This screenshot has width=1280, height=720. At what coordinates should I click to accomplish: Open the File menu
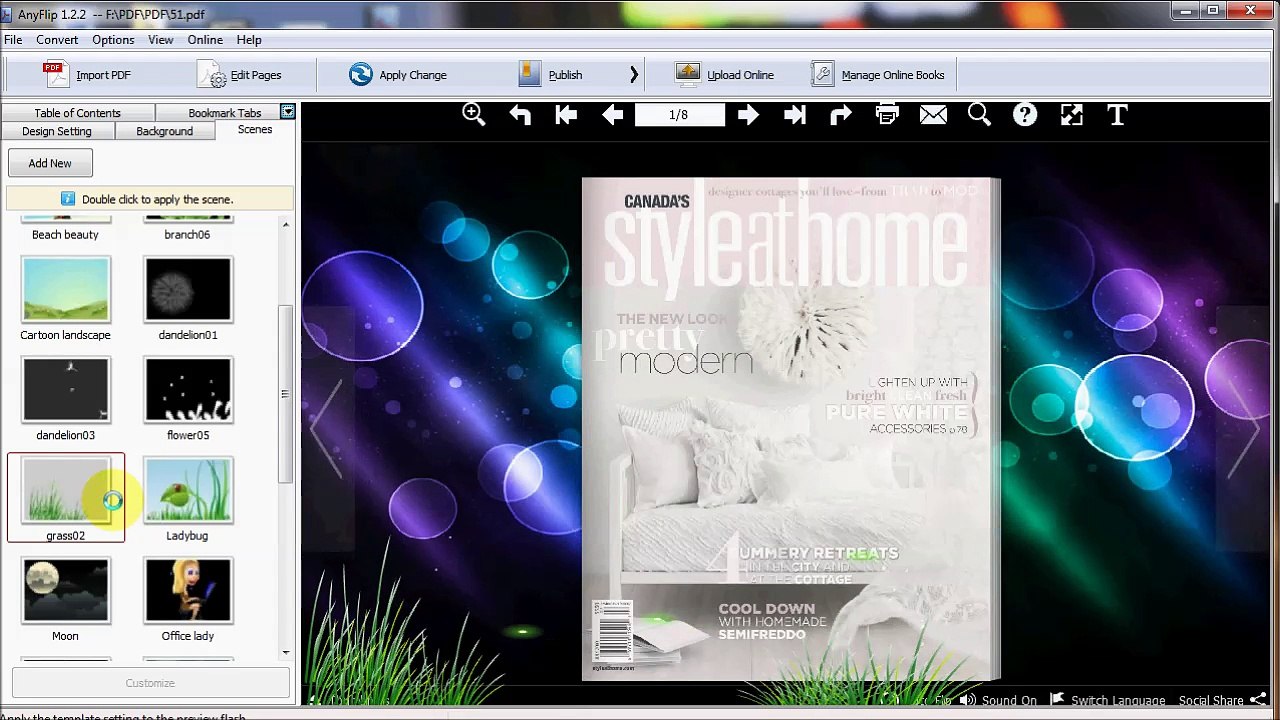coord(13,40)
